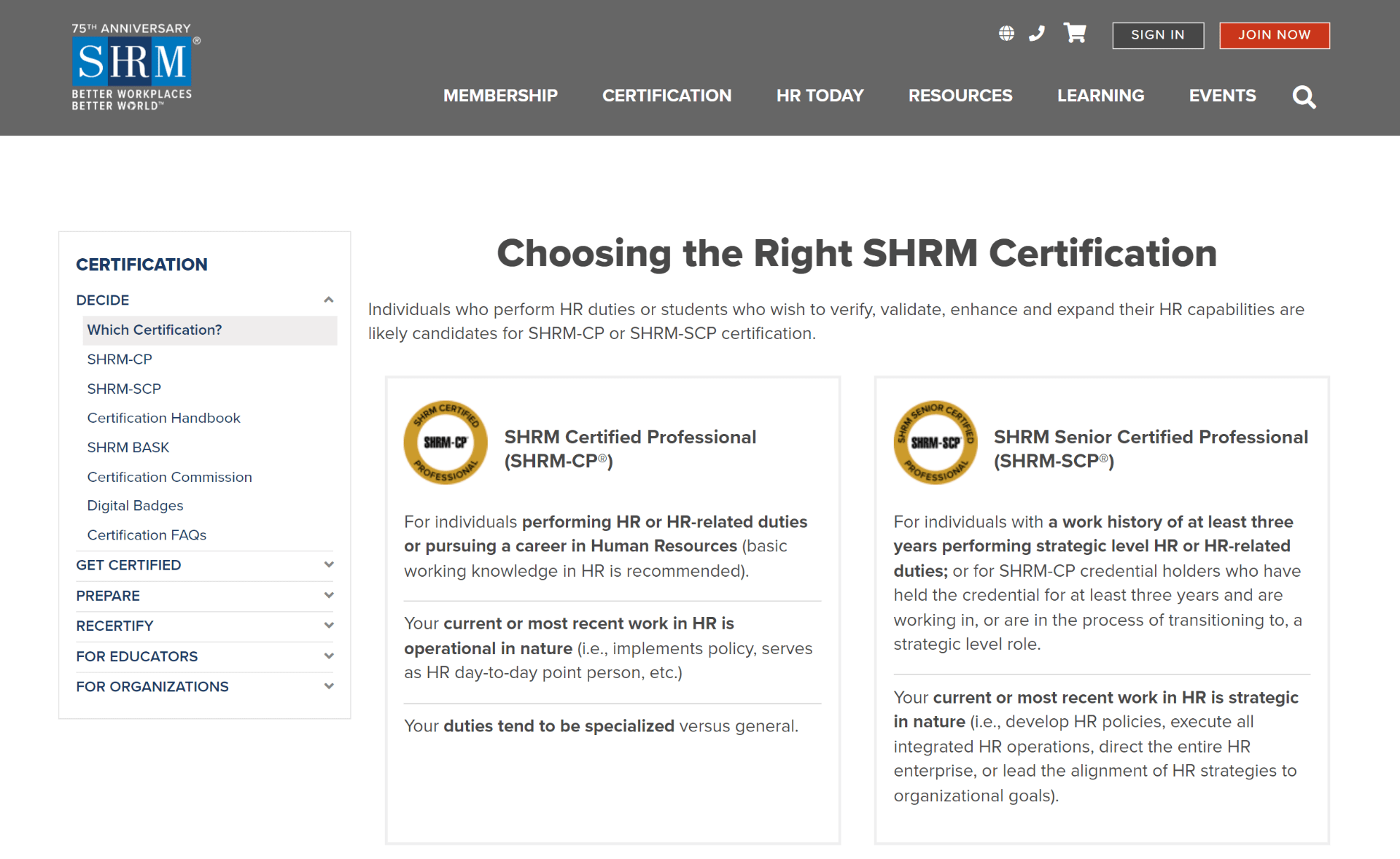Screen dimensions: 1400x859
Task: Click the DECIDE sidebar heading
Action: [x=102, y=300]
